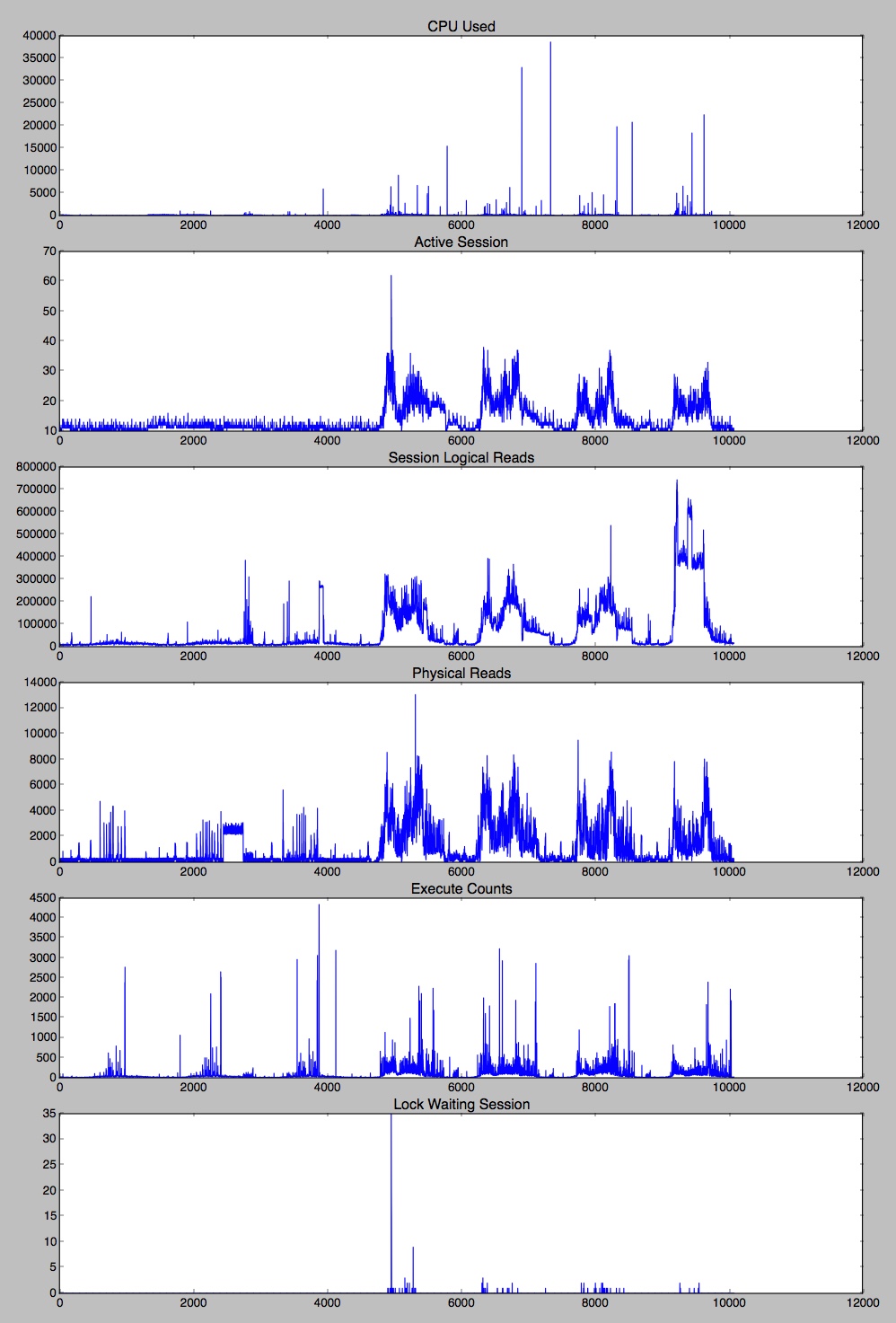Click the "CPU Used" chart title

pos(461,26)
